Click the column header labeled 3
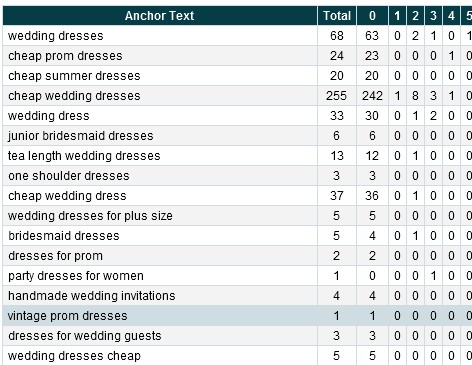472x365 pixels. [x=433, y=16]
